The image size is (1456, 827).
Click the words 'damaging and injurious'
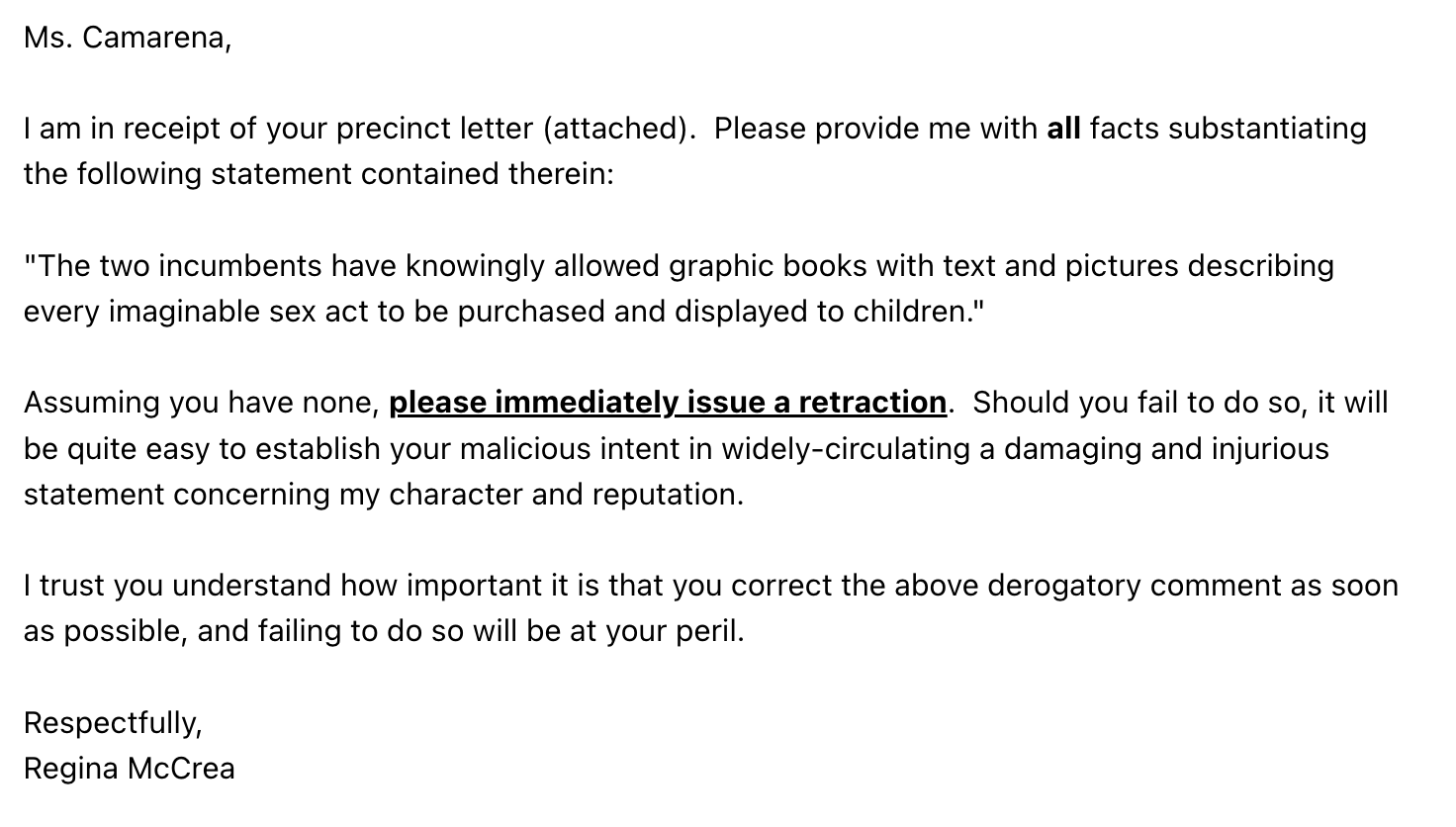point(1166,449)
